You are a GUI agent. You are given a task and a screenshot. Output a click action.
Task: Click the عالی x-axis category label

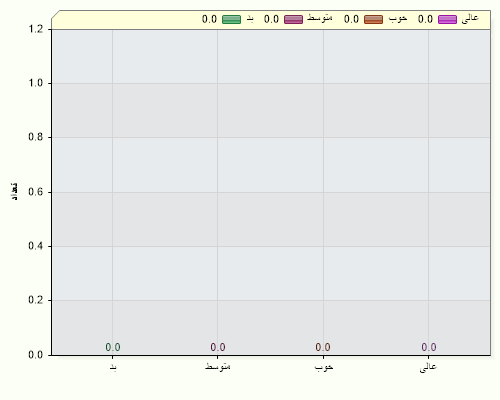[x=428, y=367]
